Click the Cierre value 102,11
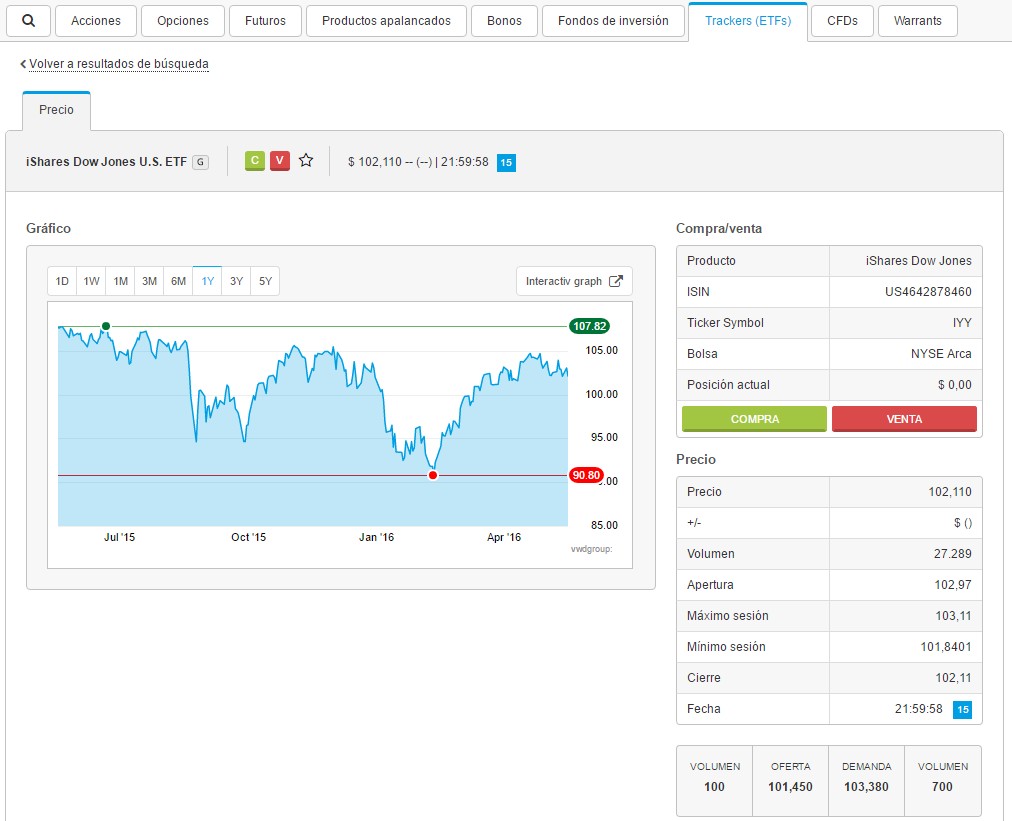 (953, 678)
